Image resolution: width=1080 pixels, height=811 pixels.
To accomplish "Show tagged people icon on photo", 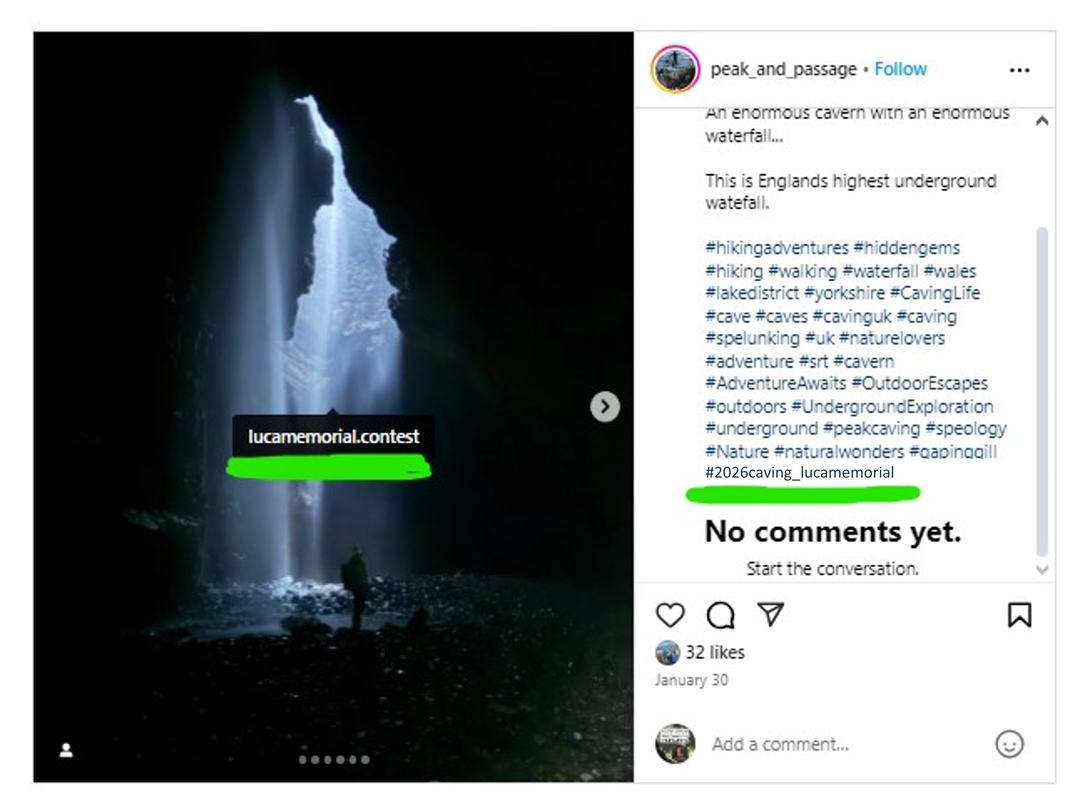I will pyautogui.click(x=66, y=750).
